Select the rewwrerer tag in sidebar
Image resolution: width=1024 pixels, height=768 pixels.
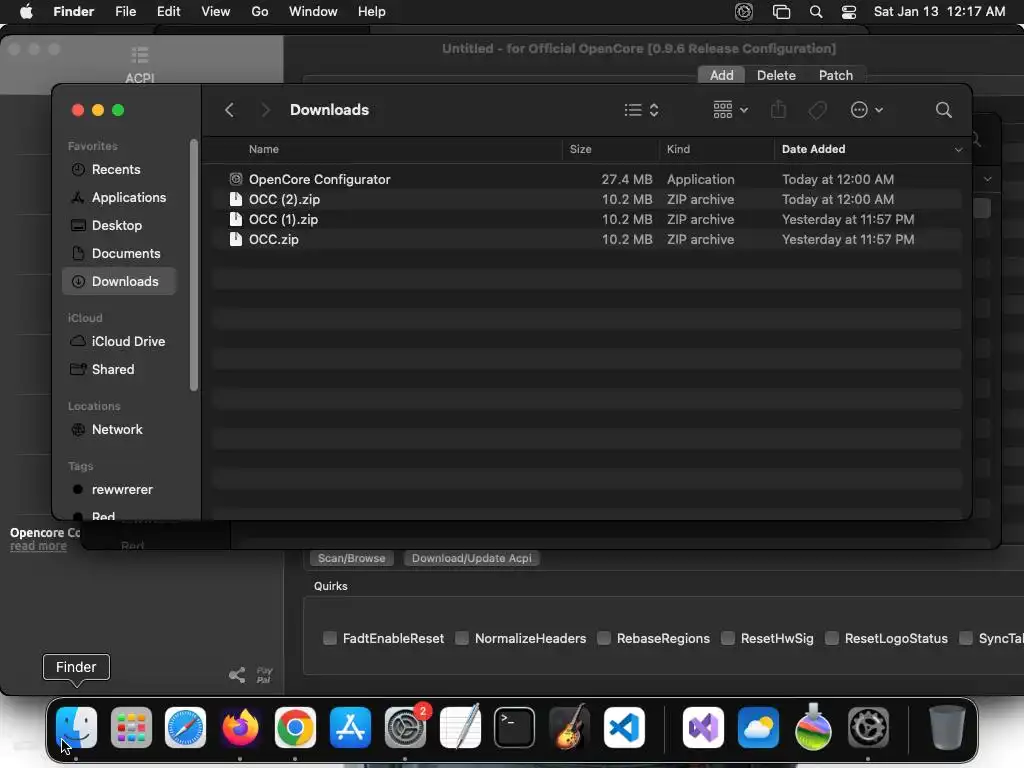pos(119,490)
